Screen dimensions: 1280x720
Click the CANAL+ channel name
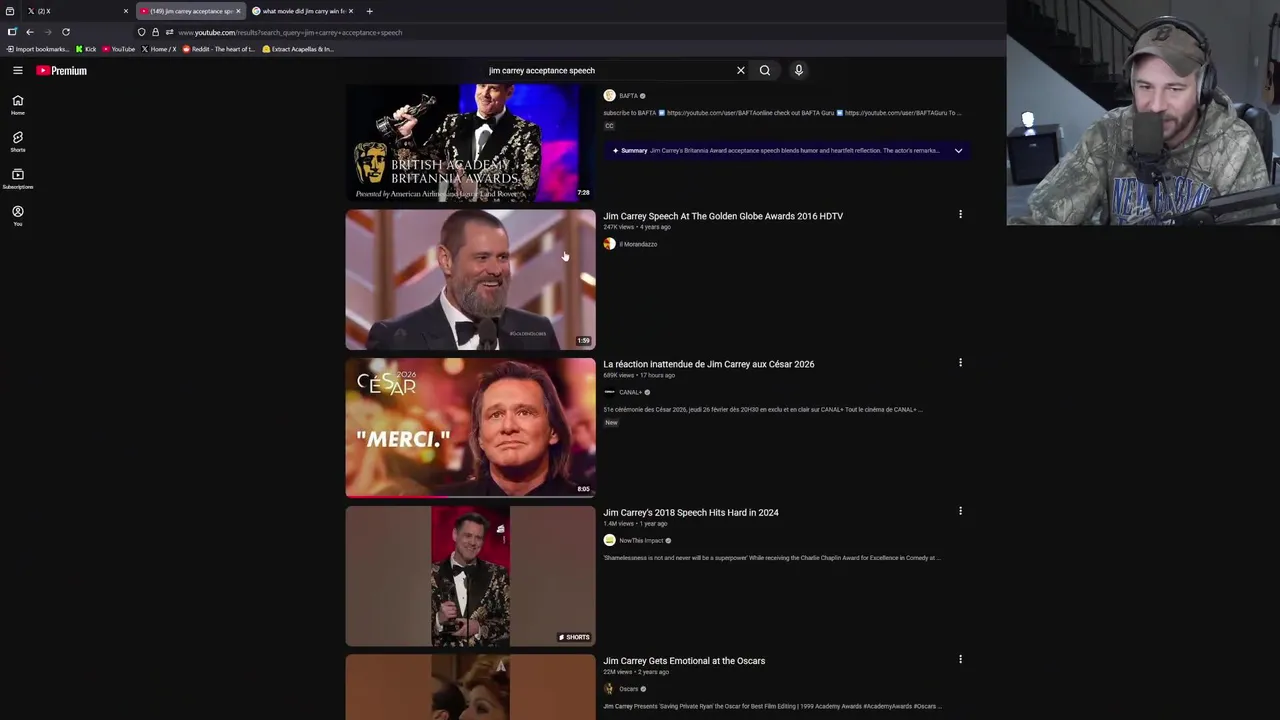[x=631, y=392]
